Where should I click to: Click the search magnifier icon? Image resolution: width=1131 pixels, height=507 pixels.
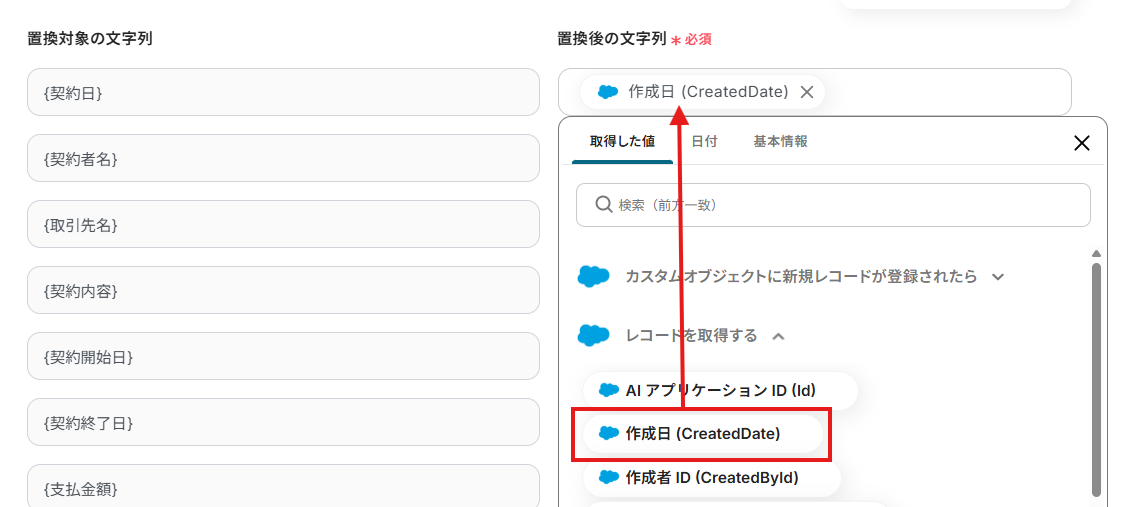tap(603, 204)
